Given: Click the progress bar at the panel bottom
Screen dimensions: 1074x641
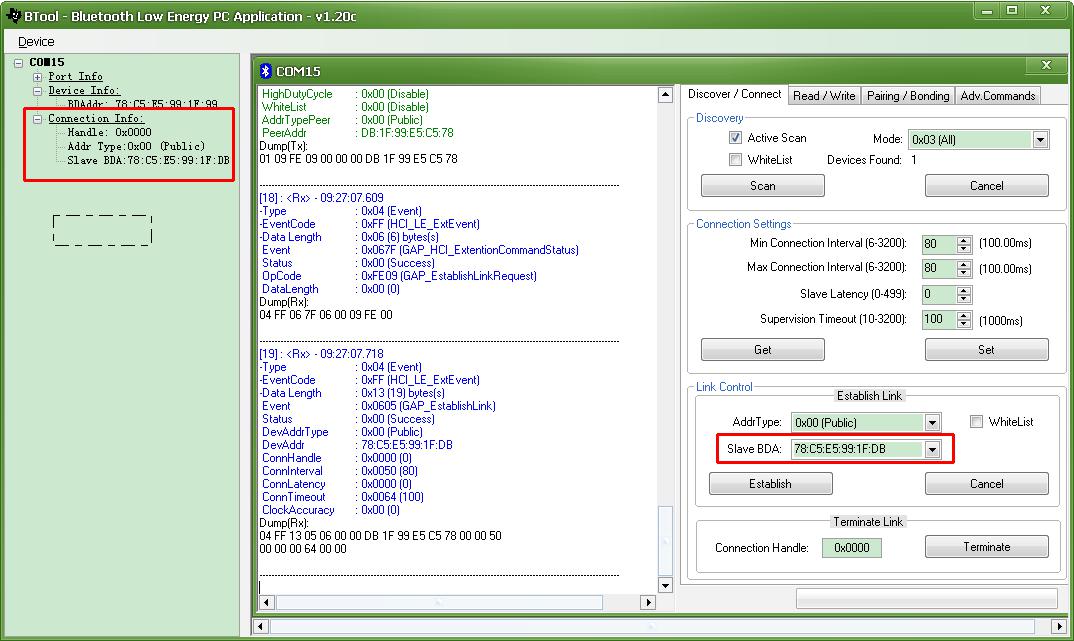Looking at the screenshot, I should tap(927, 599).
